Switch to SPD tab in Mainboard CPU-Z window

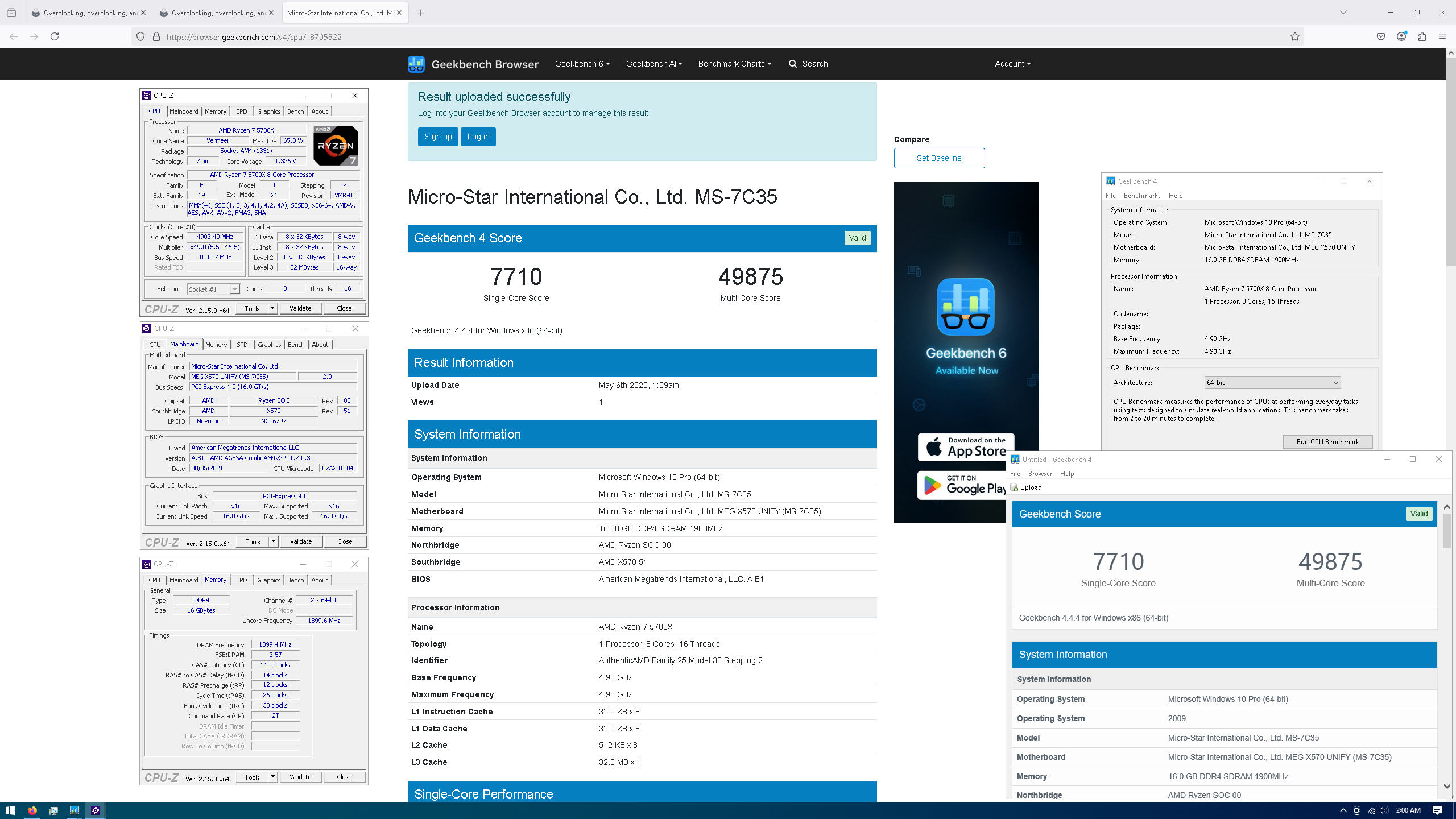pyautogui.click(x=242, y=345)
